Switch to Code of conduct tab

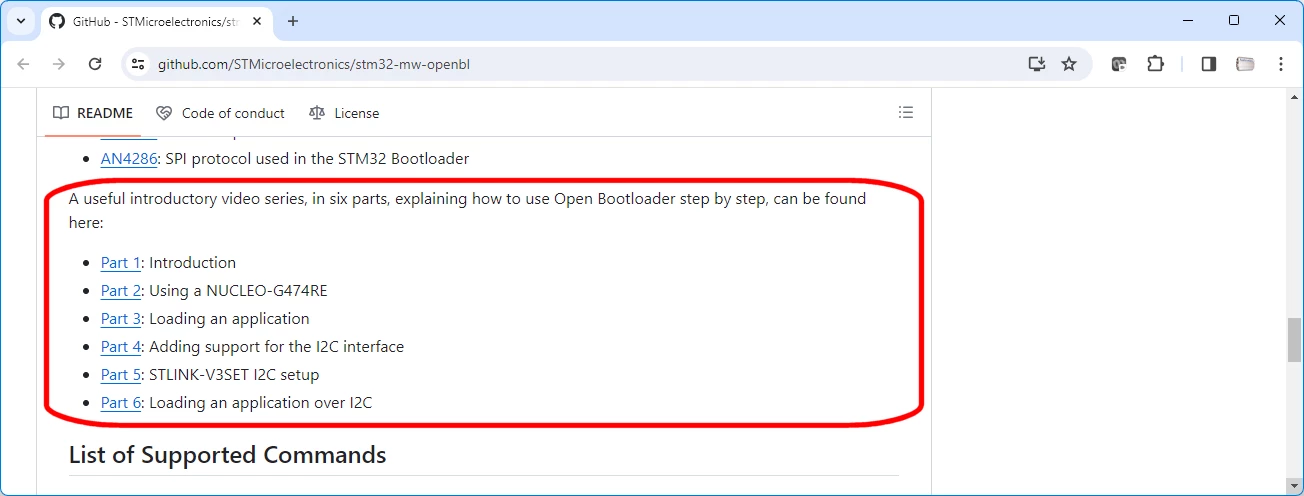click(220, 113)
